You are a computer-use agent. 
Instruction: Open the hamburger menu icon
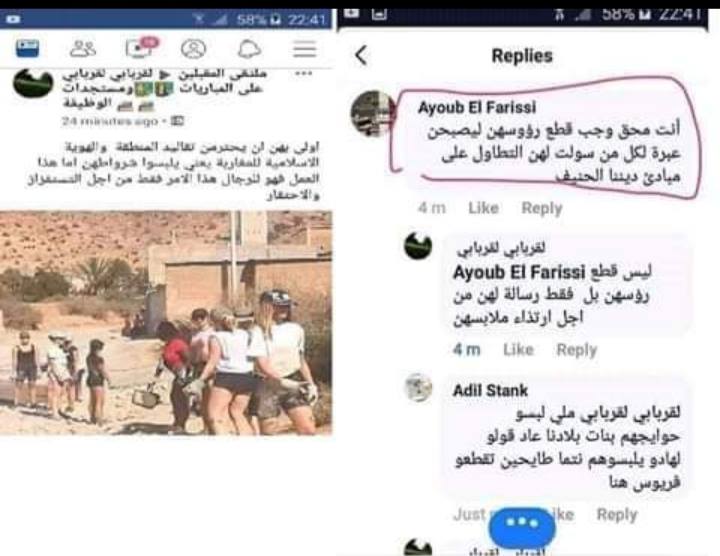coord(305,49)
